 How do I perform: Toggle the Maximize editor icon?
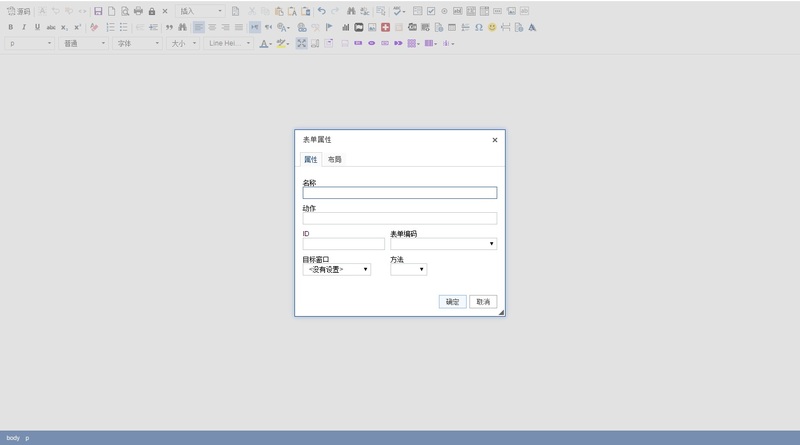(x=302, y=44)
